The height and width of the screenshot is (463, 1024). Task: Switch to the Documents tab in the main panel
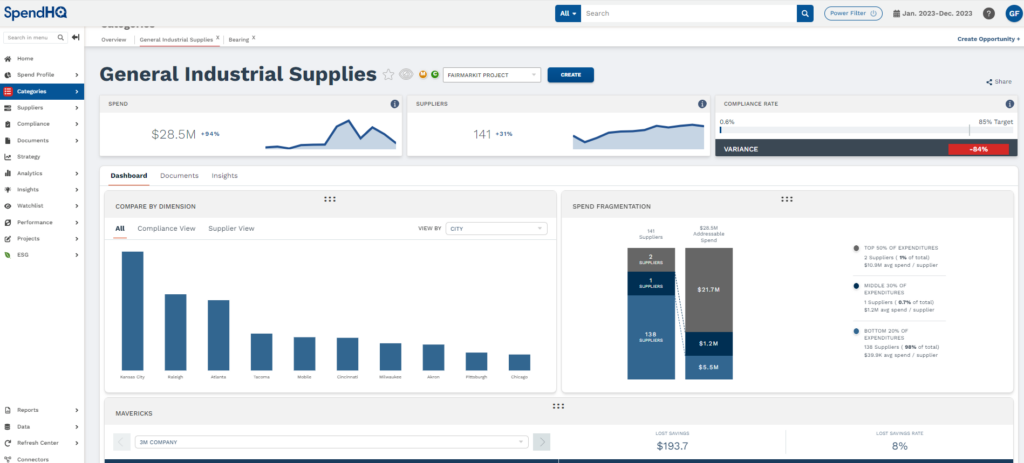click(x=179, y=176)
